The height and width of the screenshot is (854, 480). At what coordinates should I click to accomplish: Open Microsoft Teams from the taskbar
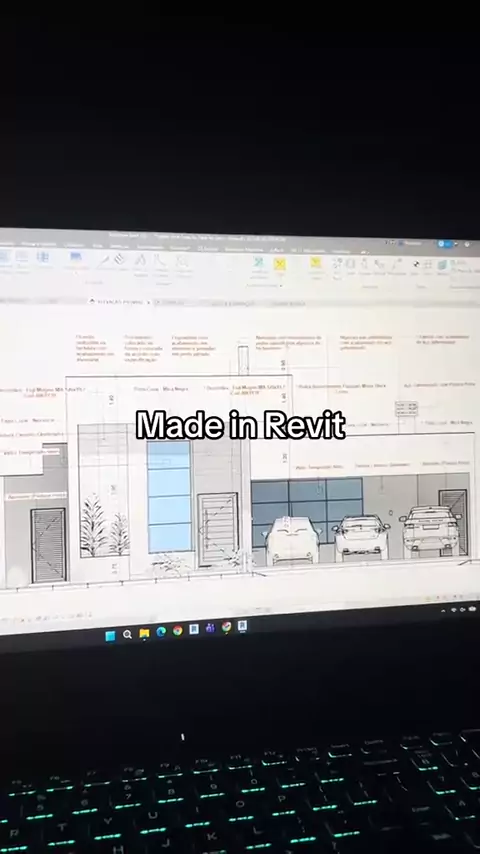210,628
